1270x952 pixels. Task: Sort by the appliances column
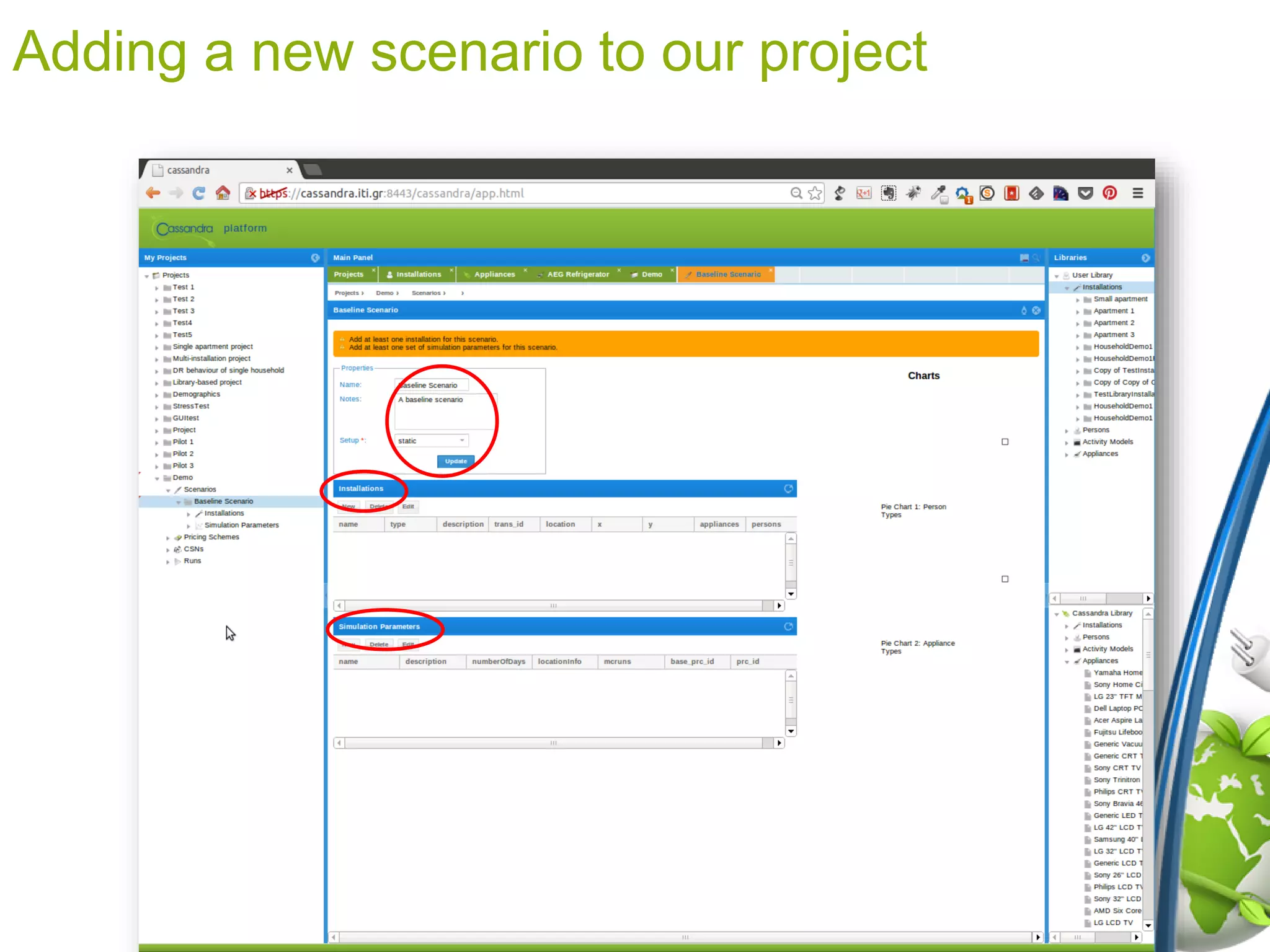(x=719, y=525)
